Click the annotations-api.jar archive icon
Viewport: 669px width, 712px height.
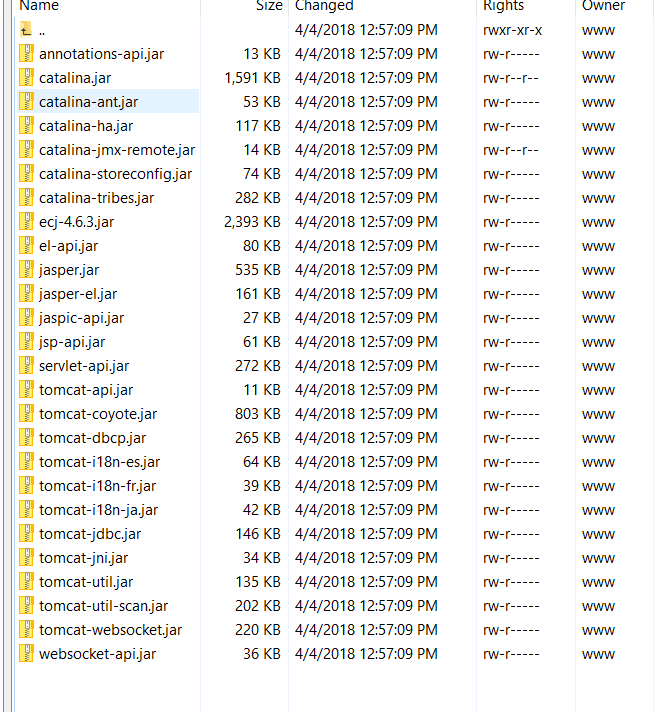coord(26,54)
